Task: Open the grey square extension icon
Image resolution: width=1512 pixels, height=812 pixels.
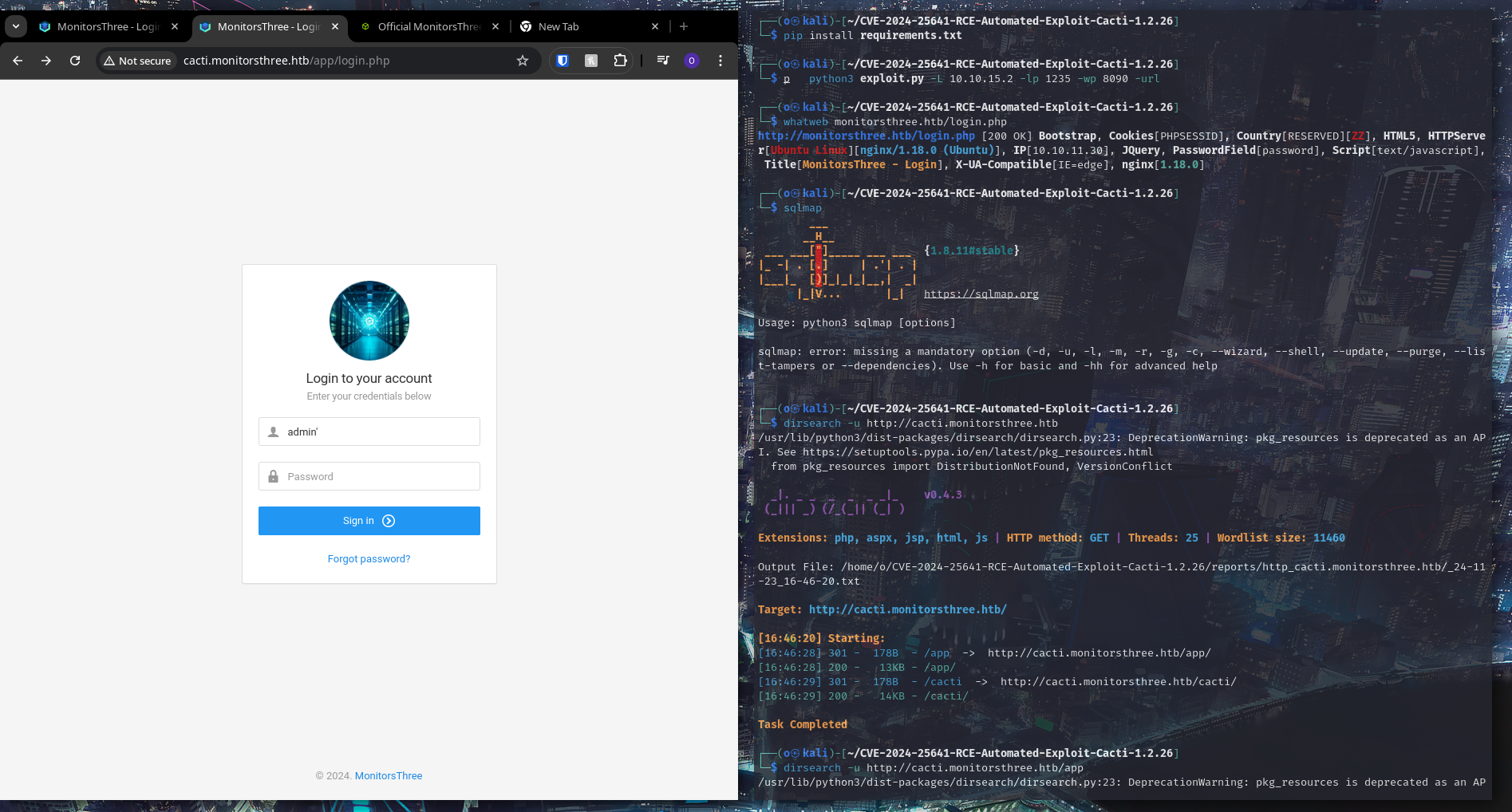Action: pyautogui.click(x=591, y=61)
